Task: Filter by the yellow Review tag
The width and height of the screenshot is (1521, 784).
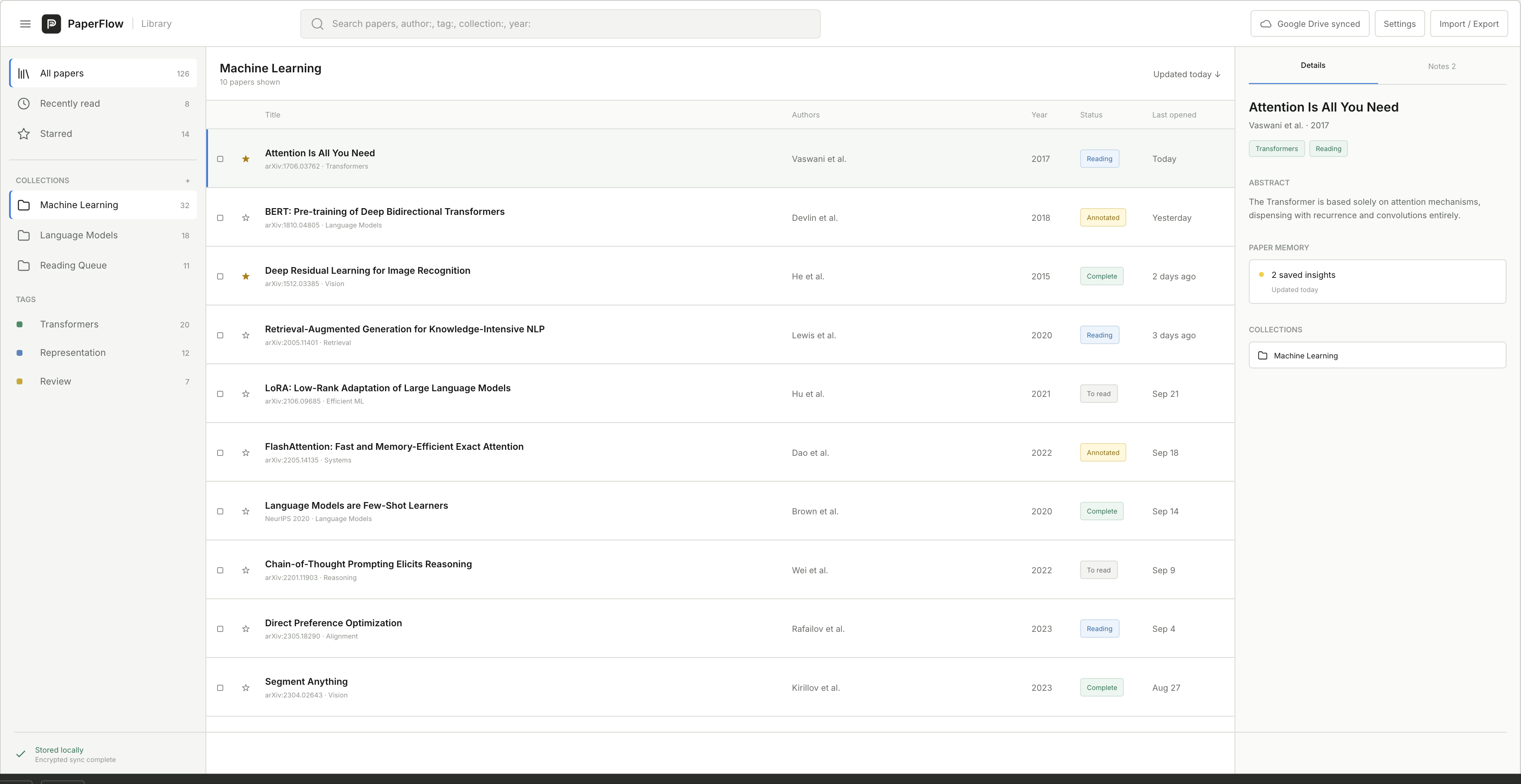Action: 103,382
